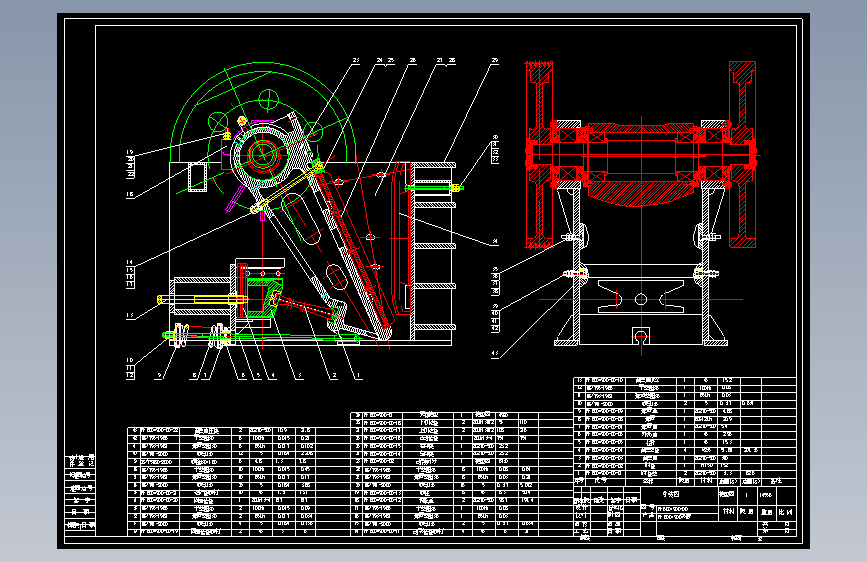
Task: Select the small rectangular opening on frame's upper left
Action: click(197, 176)
